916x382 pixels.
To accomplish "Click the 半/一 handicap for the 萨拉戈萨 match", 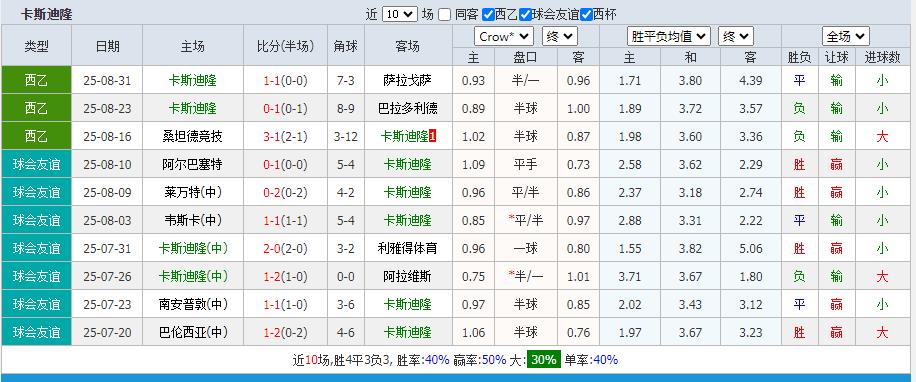I will (526, 80).
